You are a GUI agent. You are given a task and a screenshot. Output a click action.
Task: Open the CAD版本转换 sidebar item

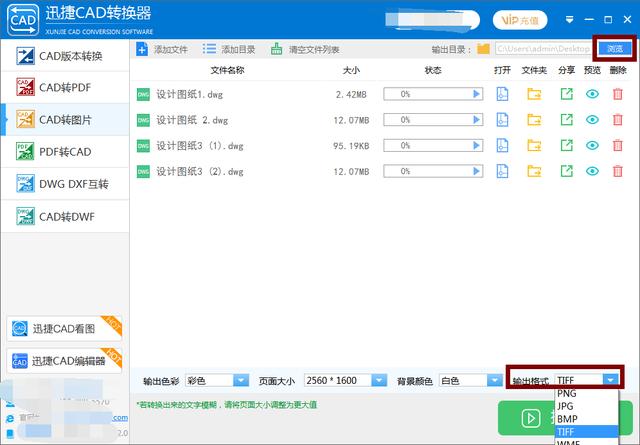(x=65, y=56)
